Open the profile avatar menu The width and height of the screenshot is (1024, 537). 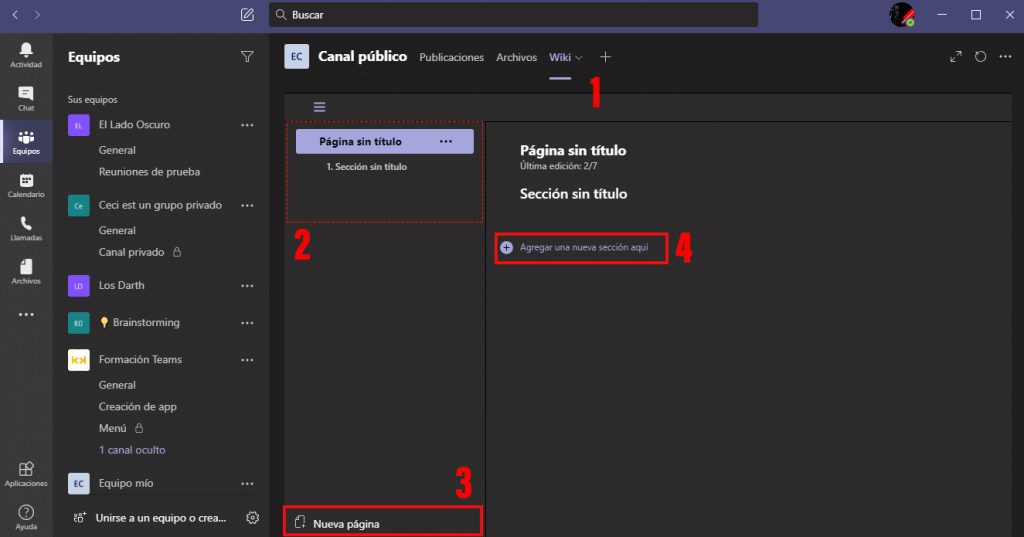click(x=902, y=14)
